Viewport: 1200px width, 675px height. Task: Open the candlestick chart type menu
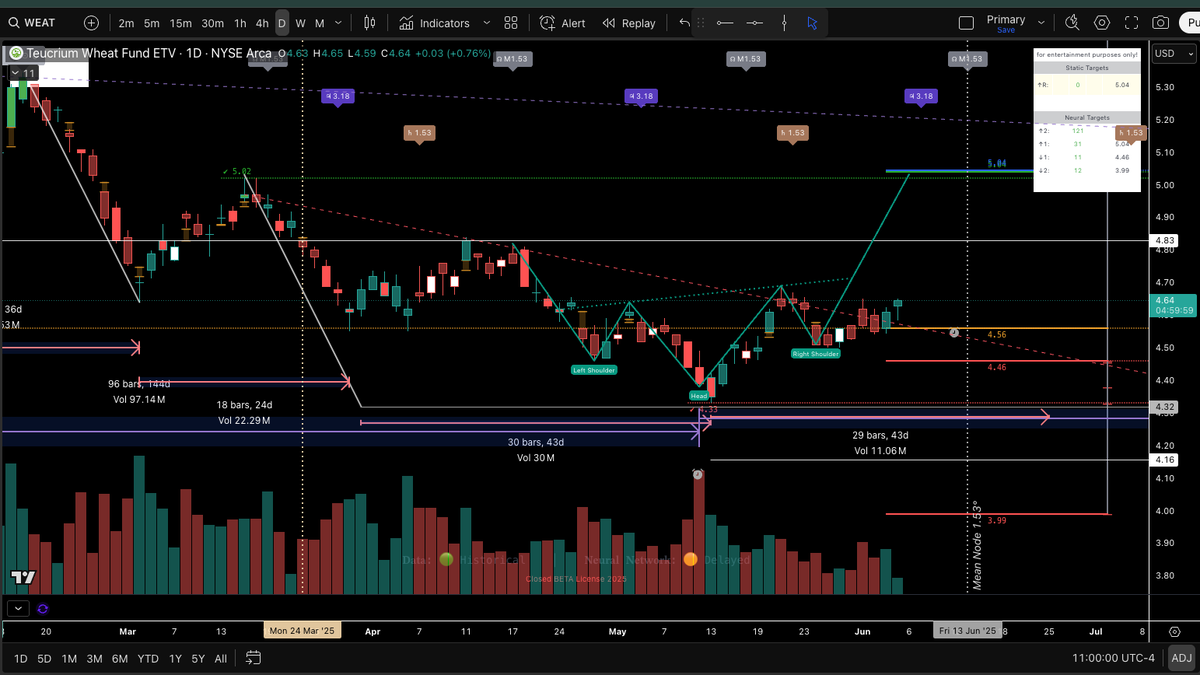point(370,23)
